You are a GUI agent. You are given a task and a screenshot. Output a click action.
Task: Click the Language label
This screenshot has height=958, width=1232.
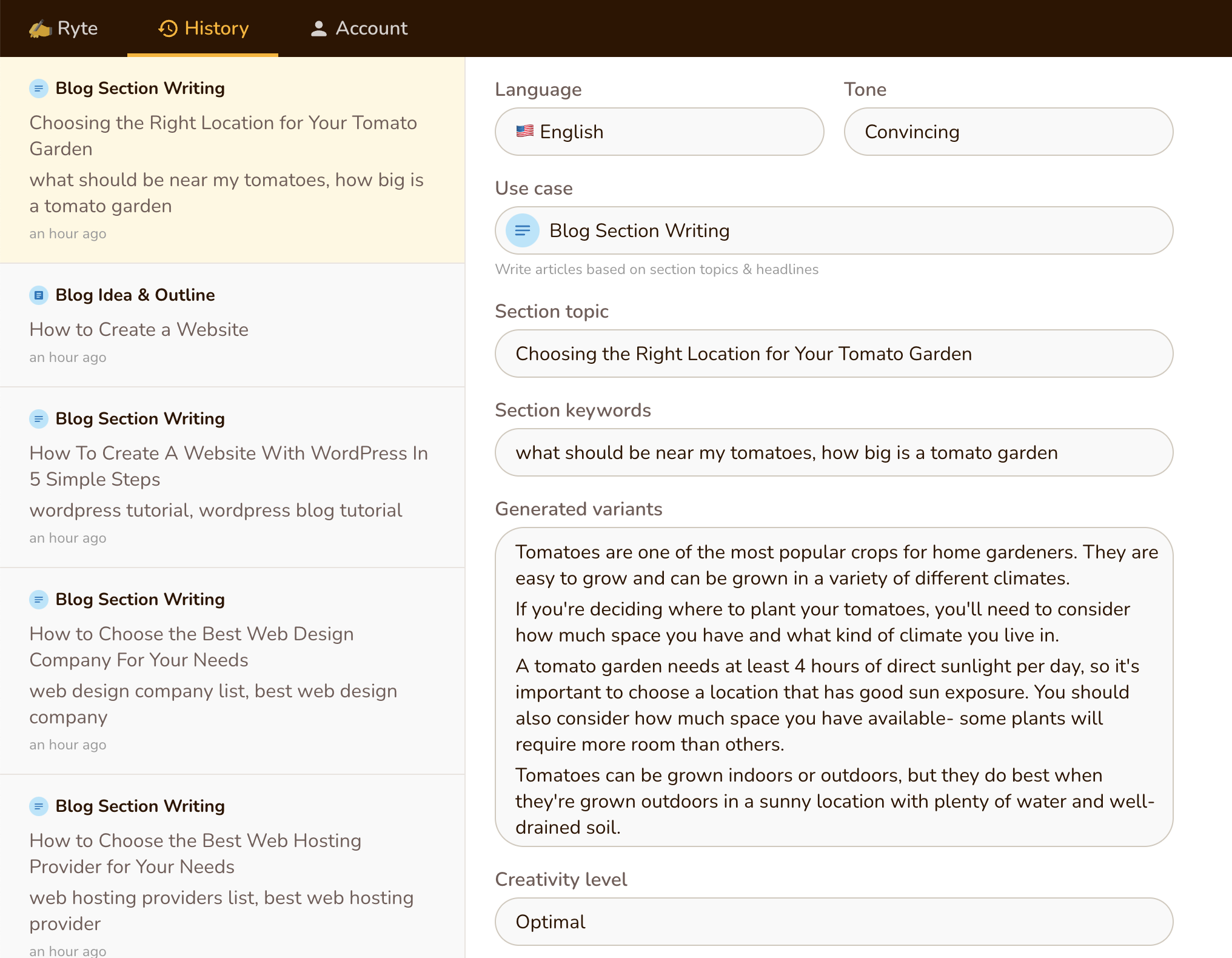tap(538, 89)
